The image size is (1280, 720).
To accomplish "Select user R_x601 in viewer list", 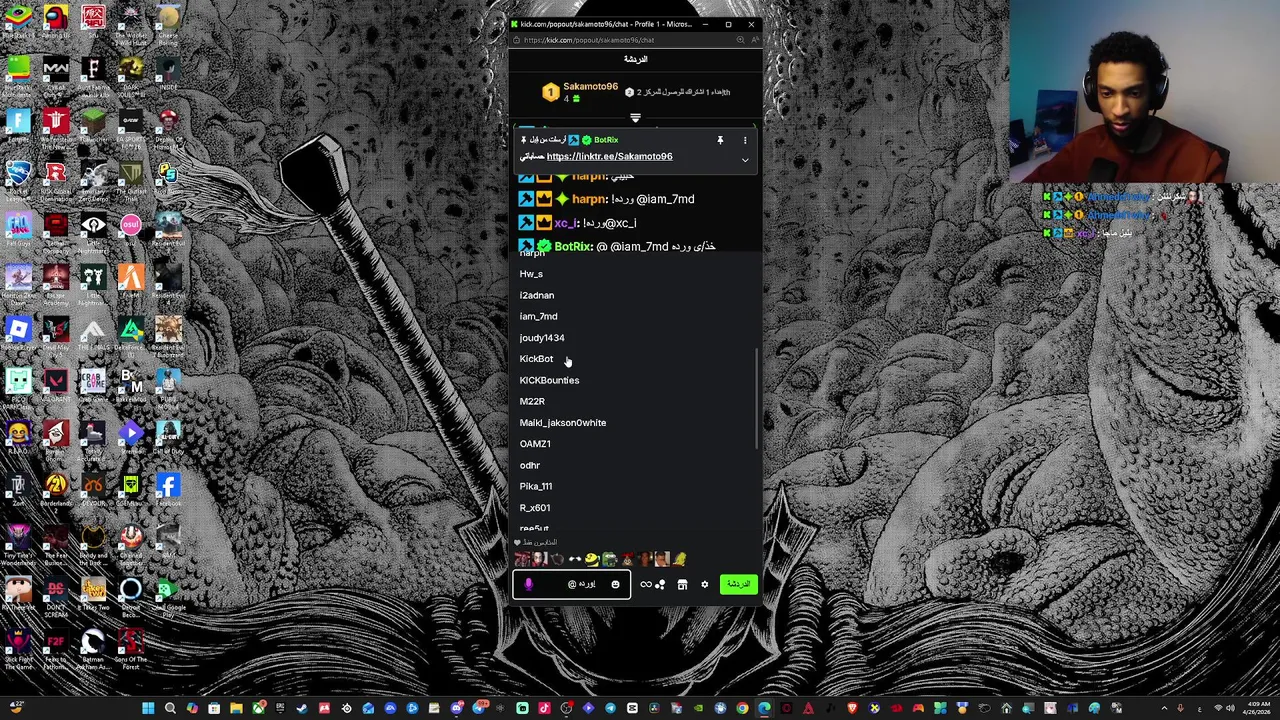I will pyautogui.click(x=535, y=508).
